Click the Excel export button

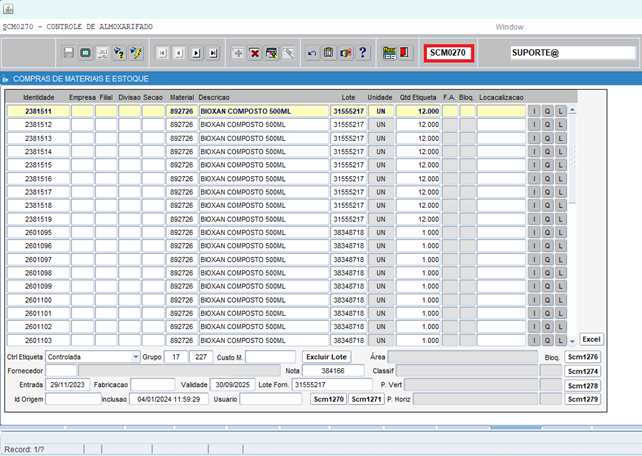[591, 339]
